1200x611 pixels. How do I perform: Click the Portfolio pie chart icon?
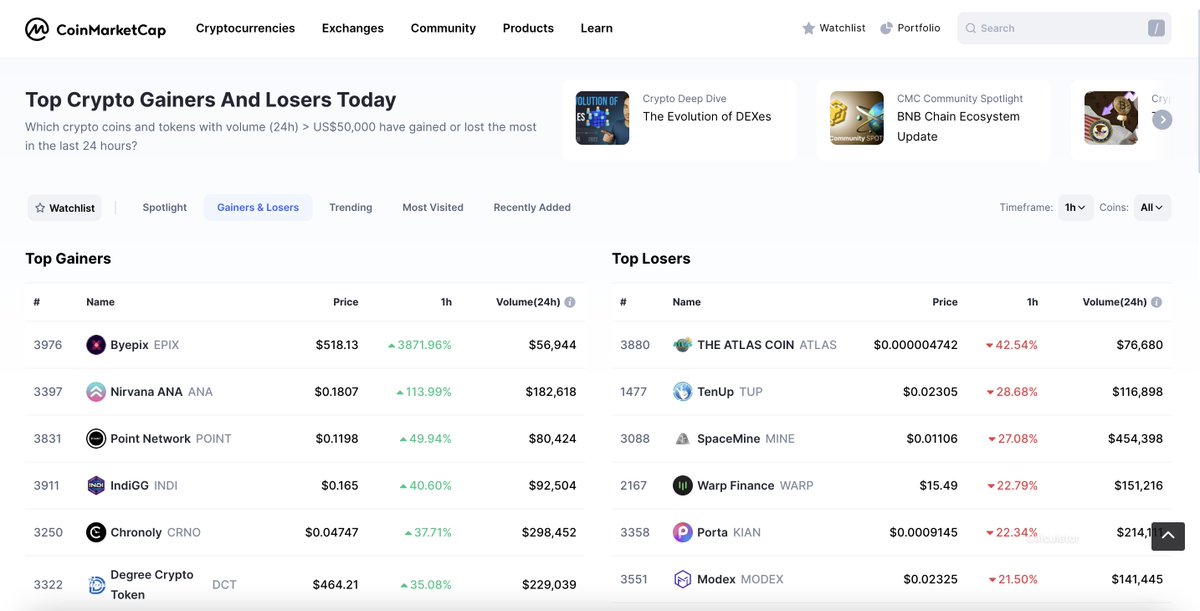click(886, 28)
